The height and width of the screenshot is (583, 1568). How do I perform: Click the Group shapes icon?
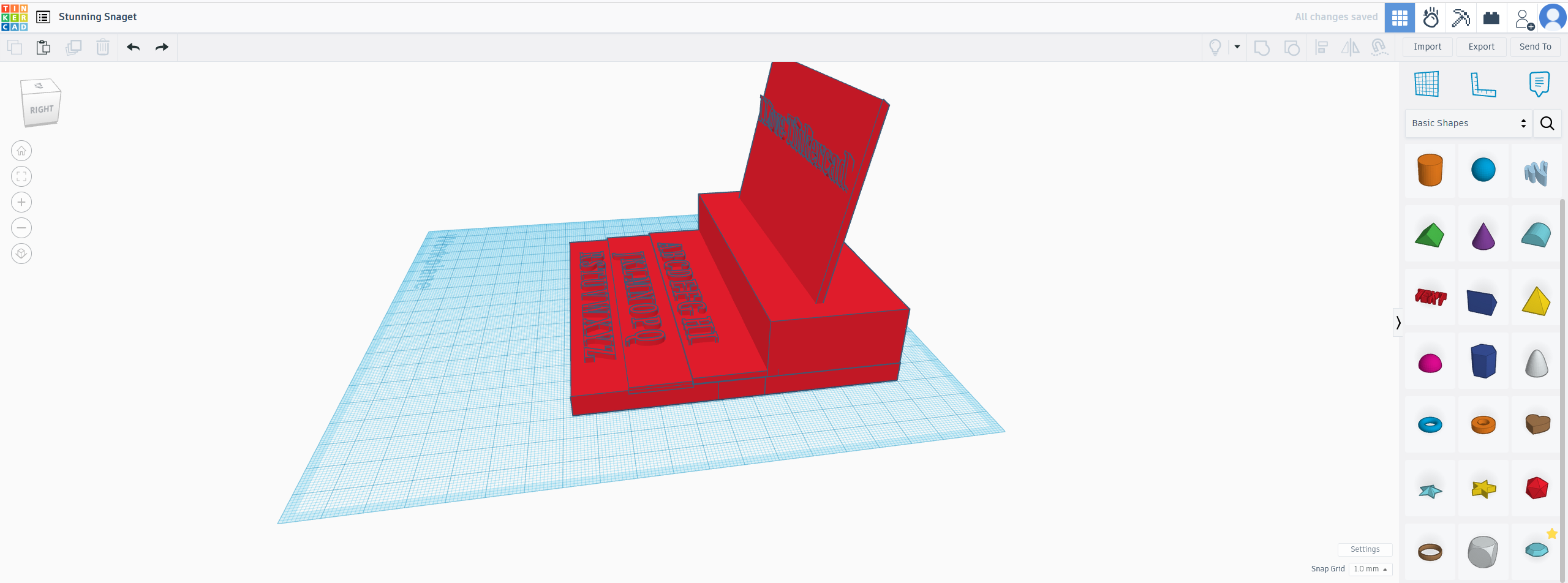(1262, 47)
